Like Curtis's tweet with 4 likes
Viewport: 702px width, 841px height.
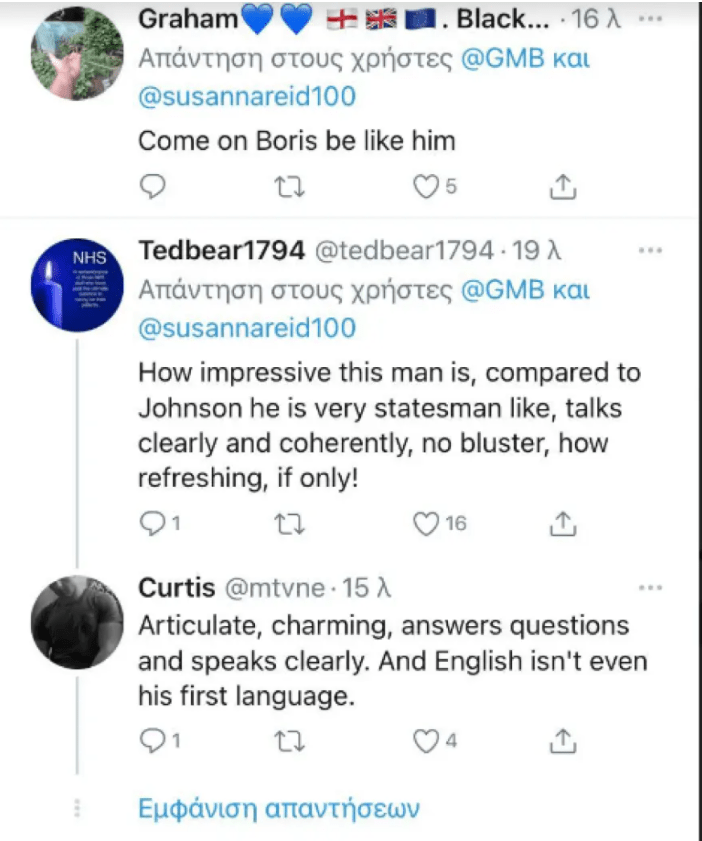(x=427, y=741)
